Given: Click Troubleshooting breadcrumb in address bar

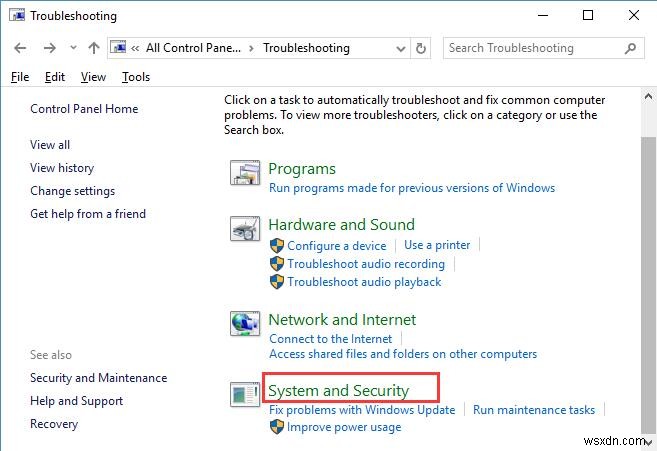Looking at the screenshot, I should coord(306,48).
